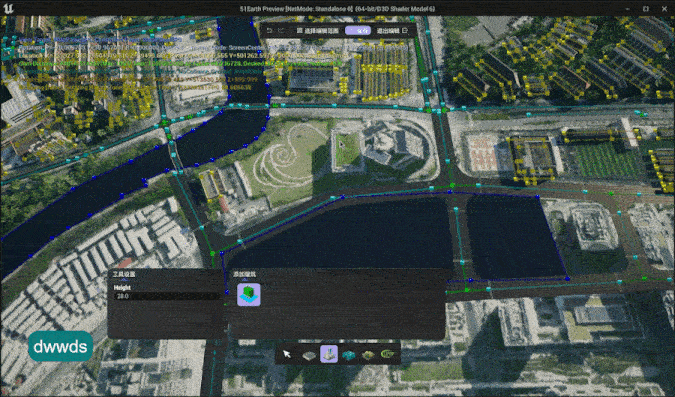Redo the previous action
The height and width of the screenshot is (397, 675).
(x=281, y=31)
